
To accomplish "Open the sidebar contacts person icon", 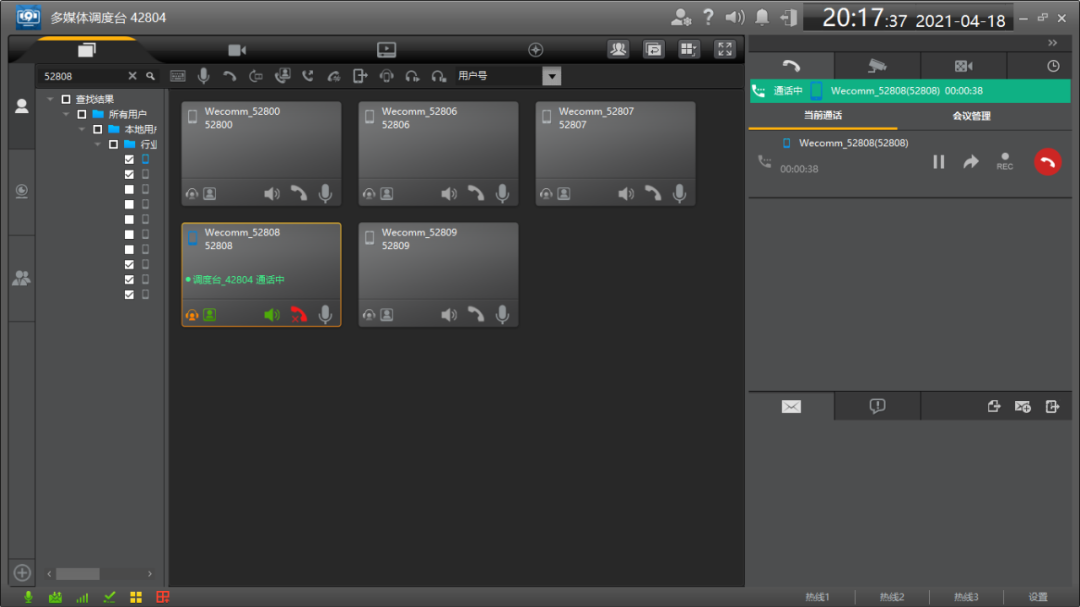I will pyautogui.click(x=22, y=106).
